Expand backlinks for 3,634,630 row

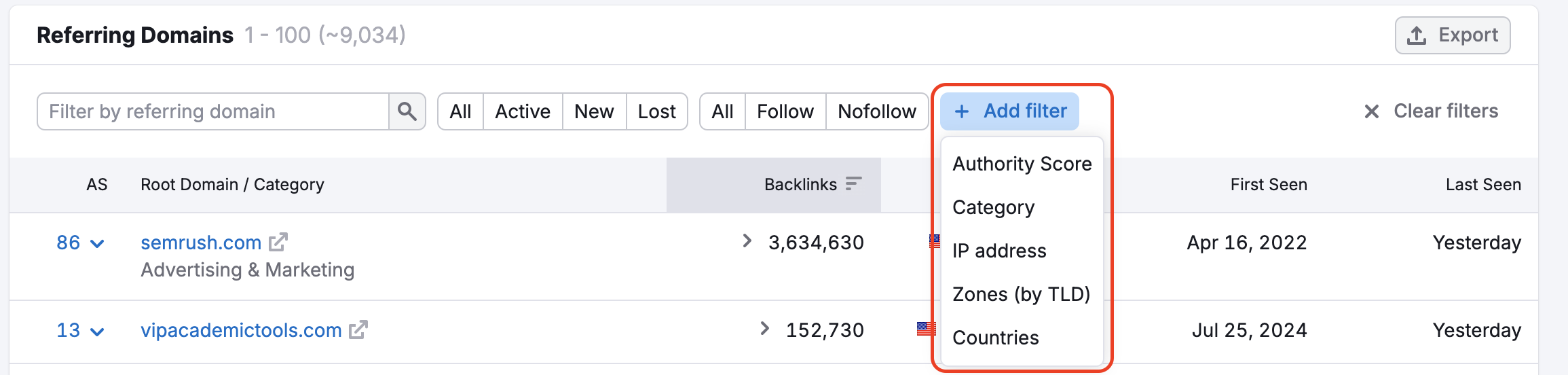click(747, 241)
